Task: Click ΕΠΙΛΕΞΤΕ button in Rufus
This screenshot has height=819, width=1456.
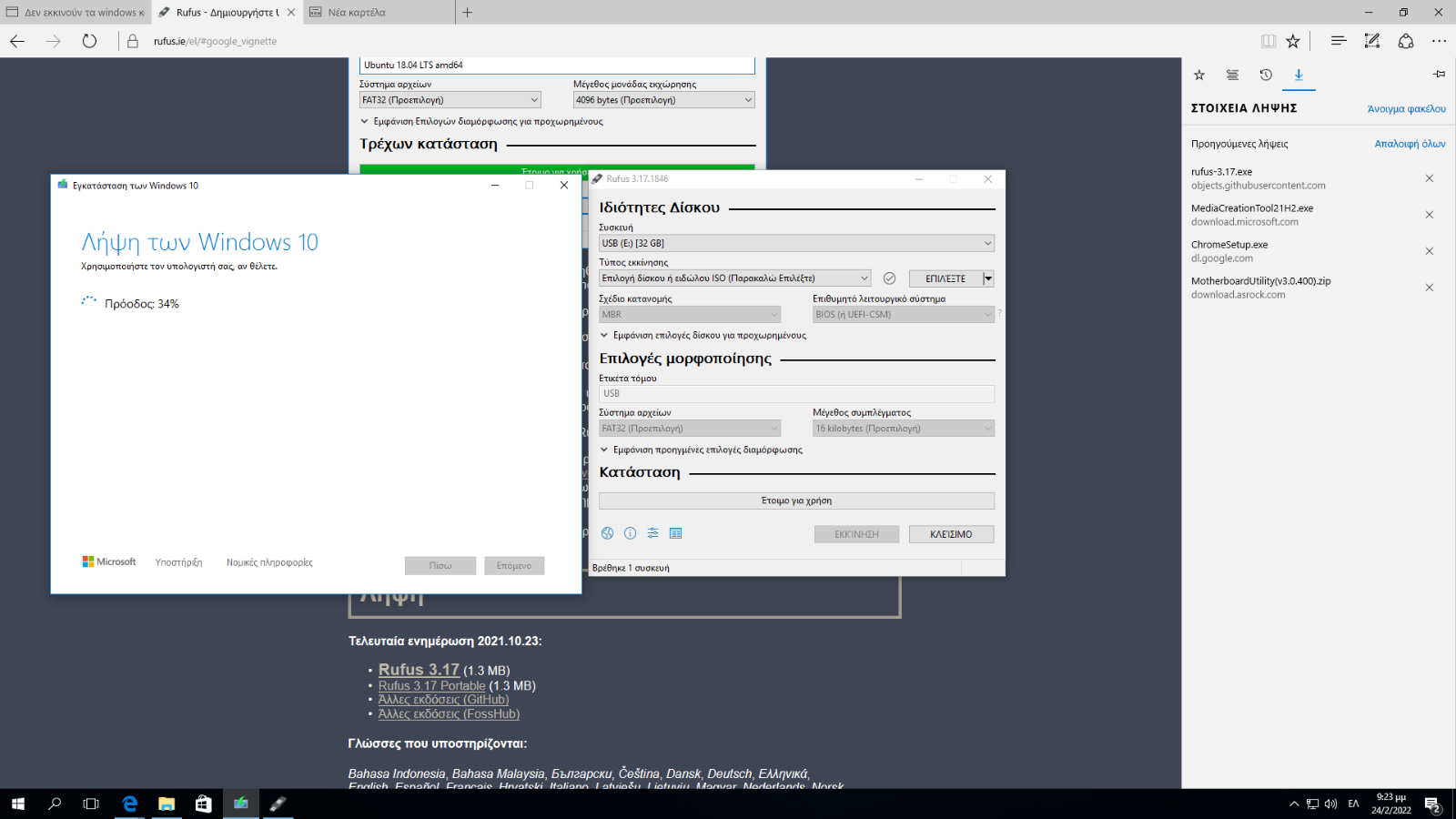Action: click(x=945, y=278)
